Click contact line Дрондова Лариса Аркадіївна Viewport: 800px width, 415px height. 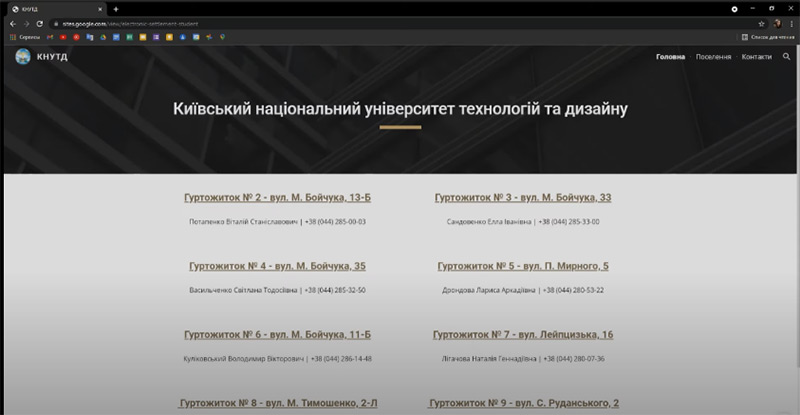click(523, 290)
